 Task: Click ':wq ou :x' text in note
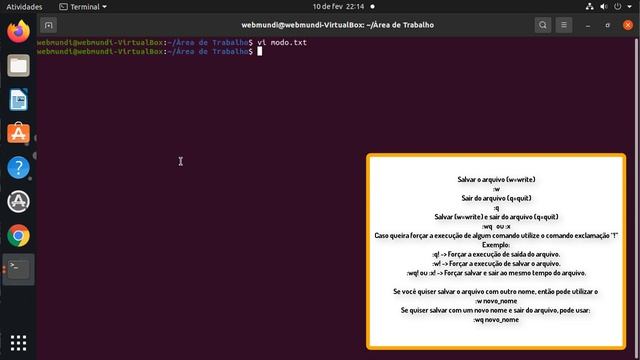(496, 226)
